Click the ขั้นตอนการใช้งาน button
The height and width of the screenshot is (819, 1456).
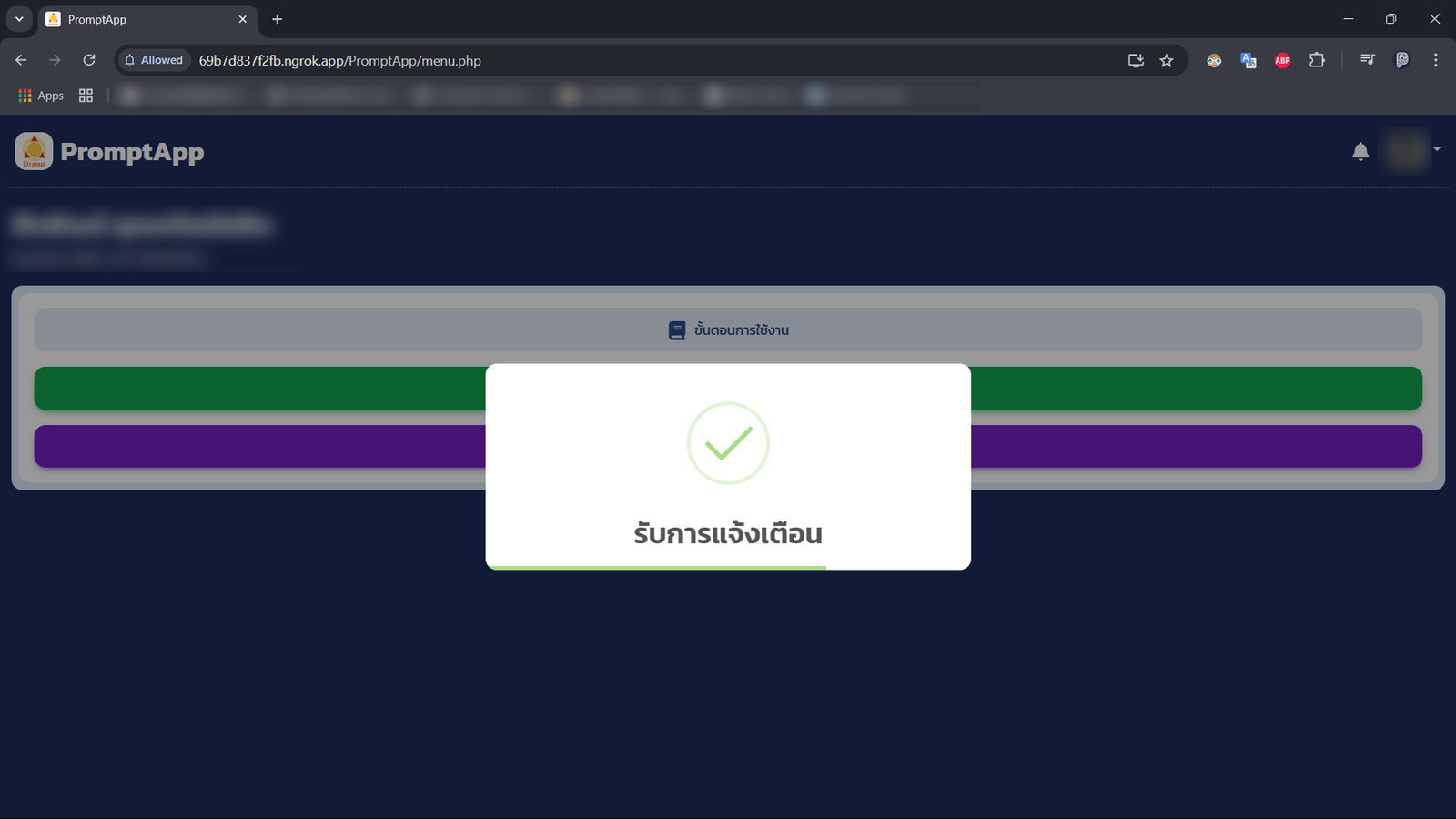click(x=728, y=330)
